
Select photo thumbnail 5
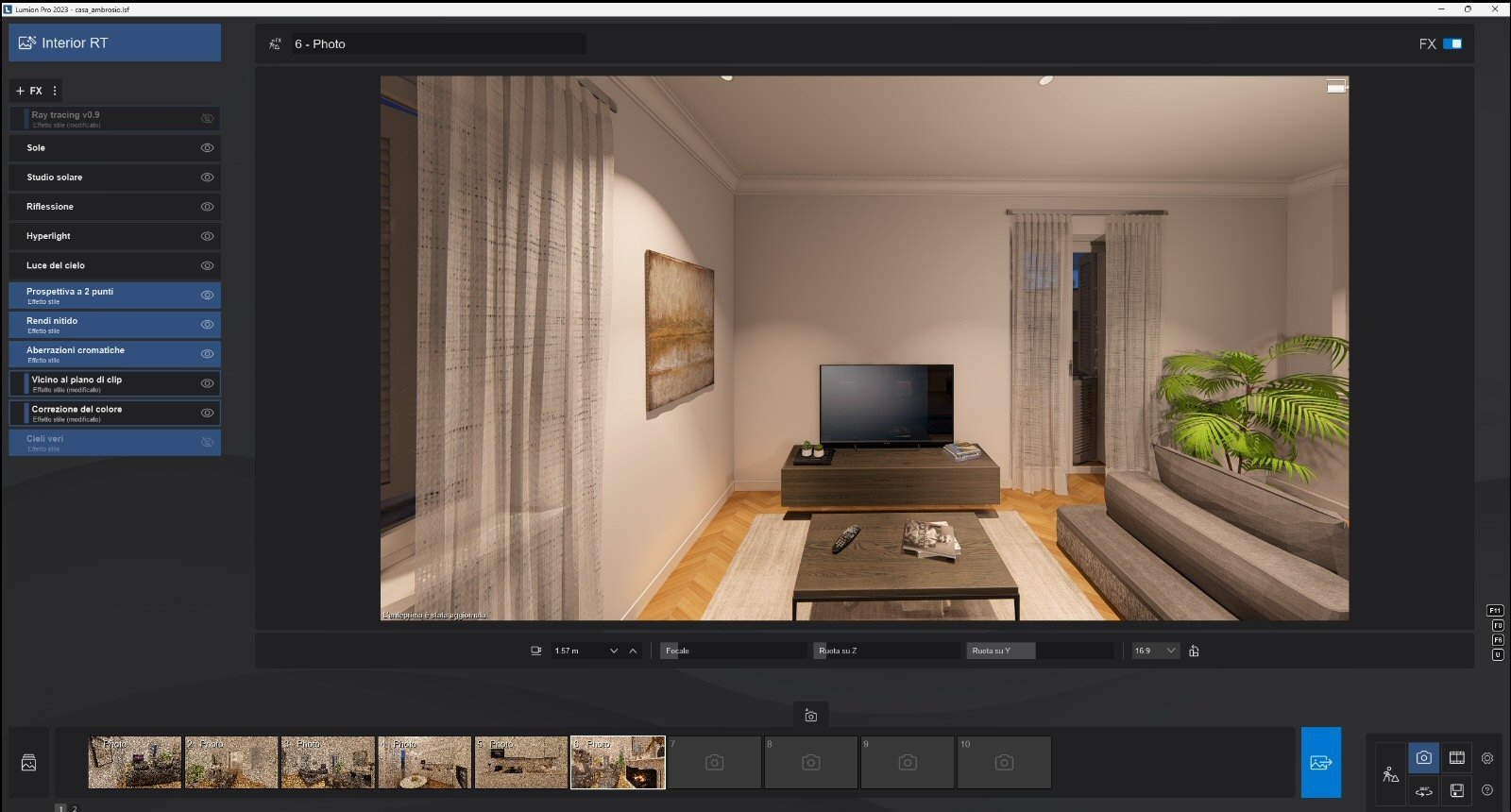coord(521,762)
